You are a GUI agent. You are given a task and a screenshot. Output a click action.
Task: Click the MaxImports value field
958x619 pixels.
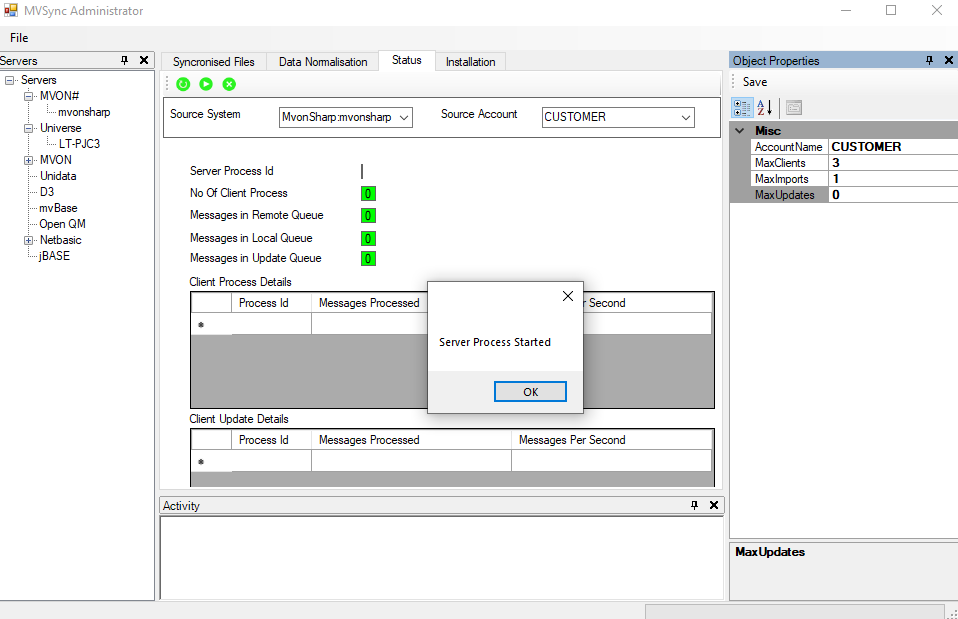893,178
